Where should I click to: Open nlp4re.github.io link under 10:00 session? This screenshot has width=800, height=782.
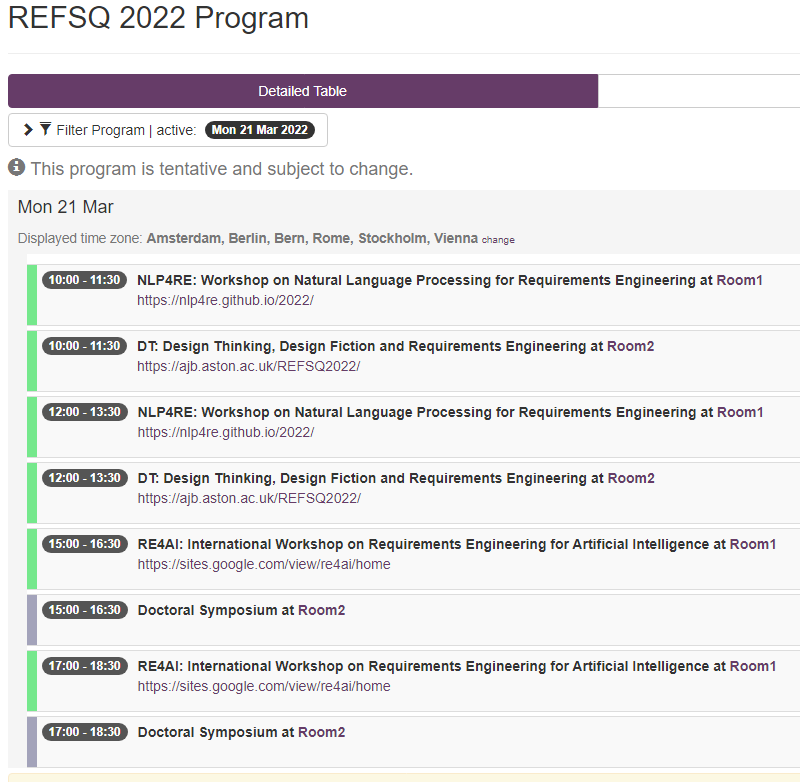pos(226,300)
